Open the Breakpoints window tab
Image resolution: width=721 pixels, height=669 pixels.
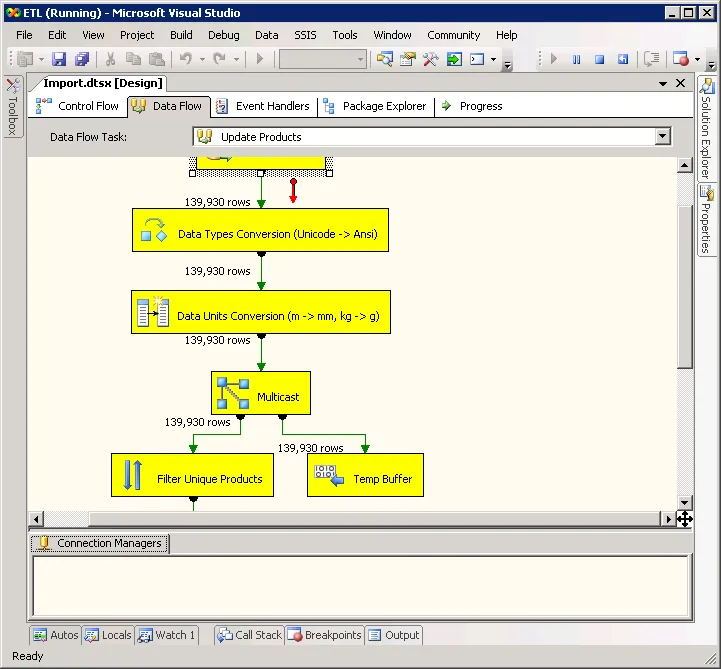coord(324,635)
